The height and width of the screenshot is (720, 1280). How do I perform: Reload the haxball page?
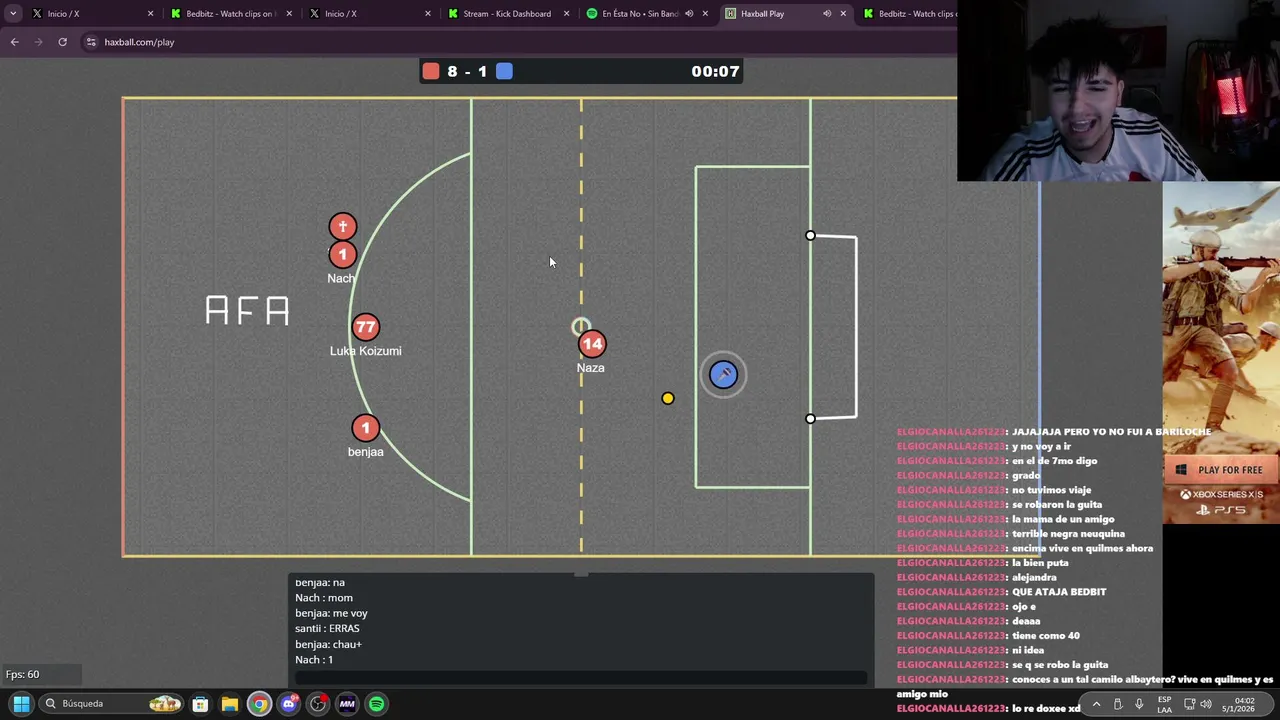[x=62, y=42]
